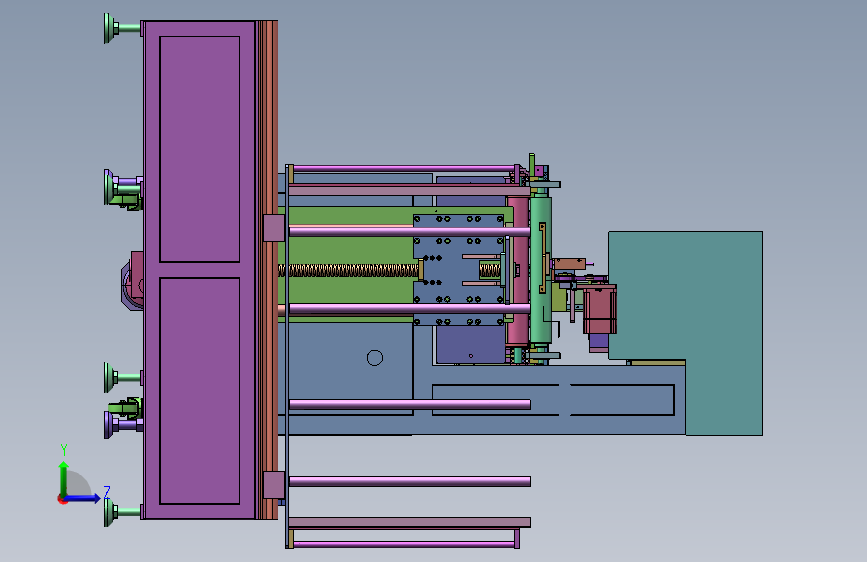Select the threaded lead screw over the green plate
This screenshot has width=867, height=562.
tap(348, 270)
